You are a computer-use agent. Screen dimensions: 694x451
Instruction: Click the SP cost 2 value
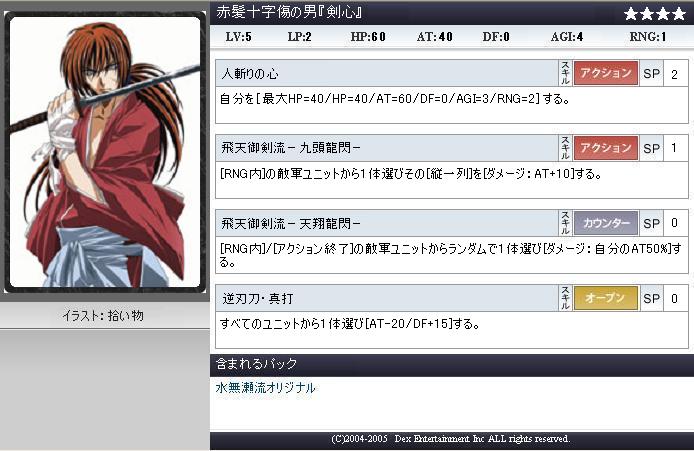[x=674, y=74]
